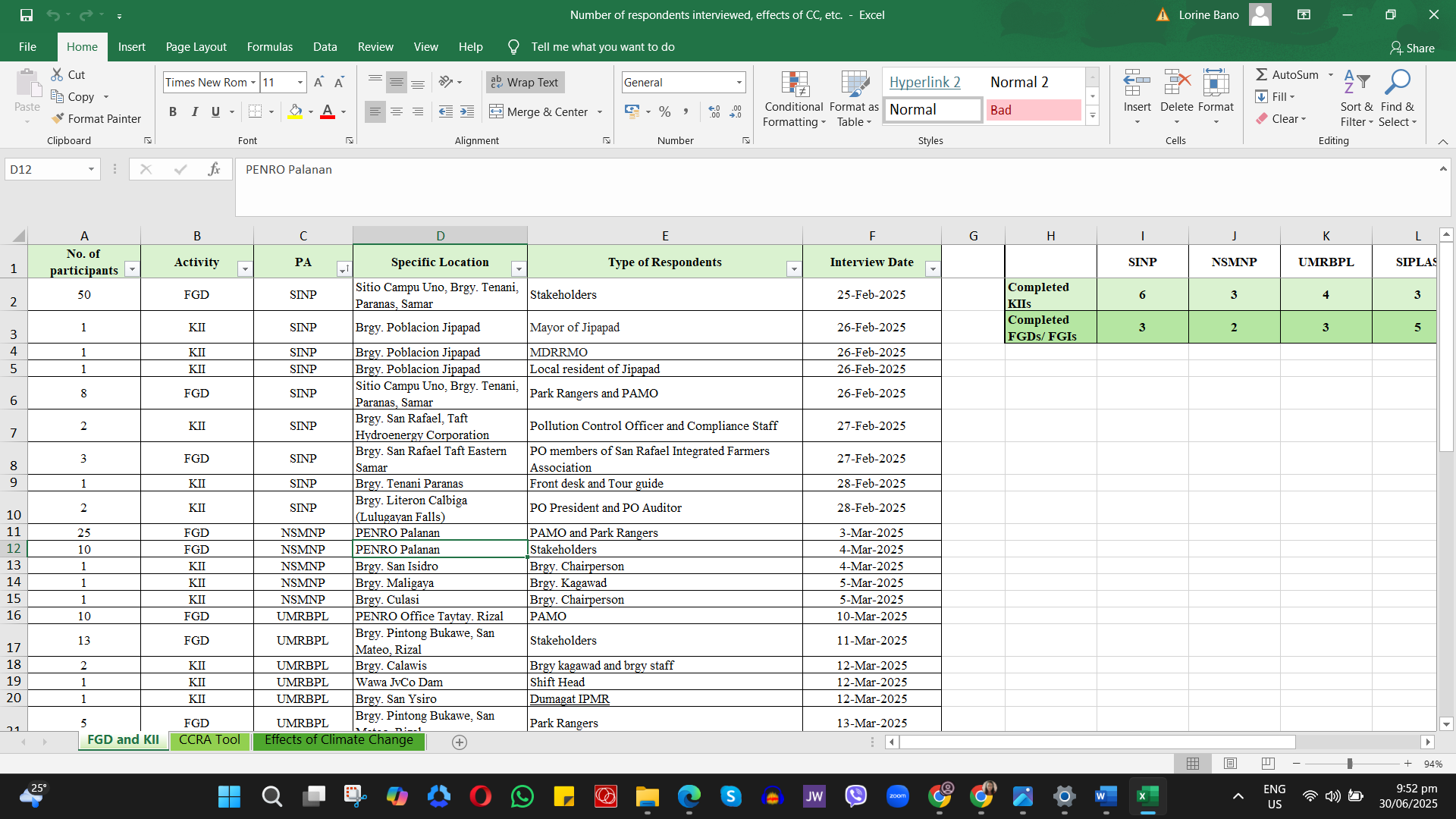Apply Comma Style format

[x=686, y=111]
